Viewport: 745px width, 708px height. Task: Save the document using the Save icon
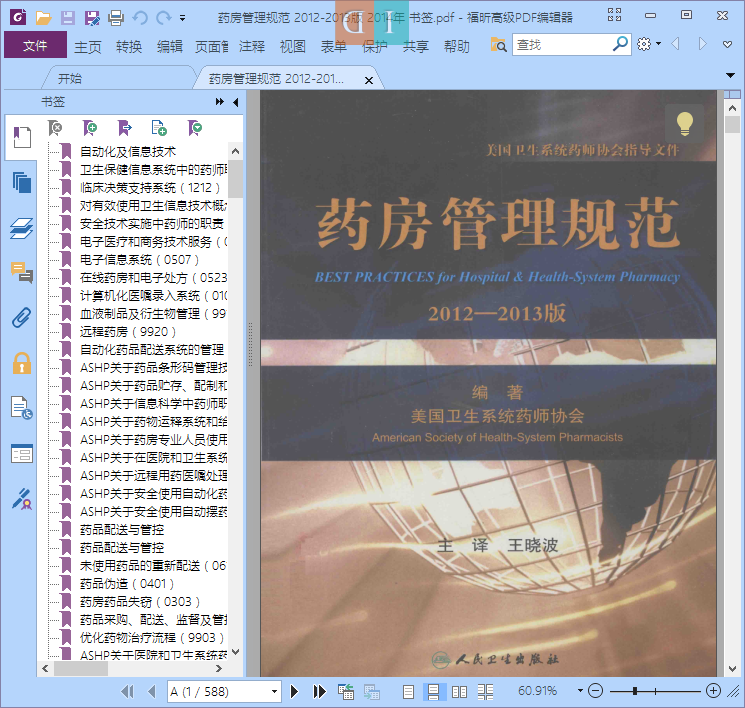(67, 18)
